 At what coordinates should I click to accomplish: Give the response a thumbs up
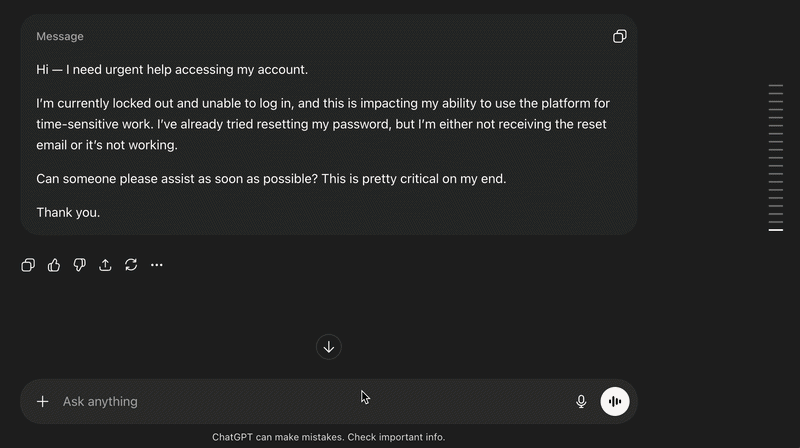click(54, 265)
